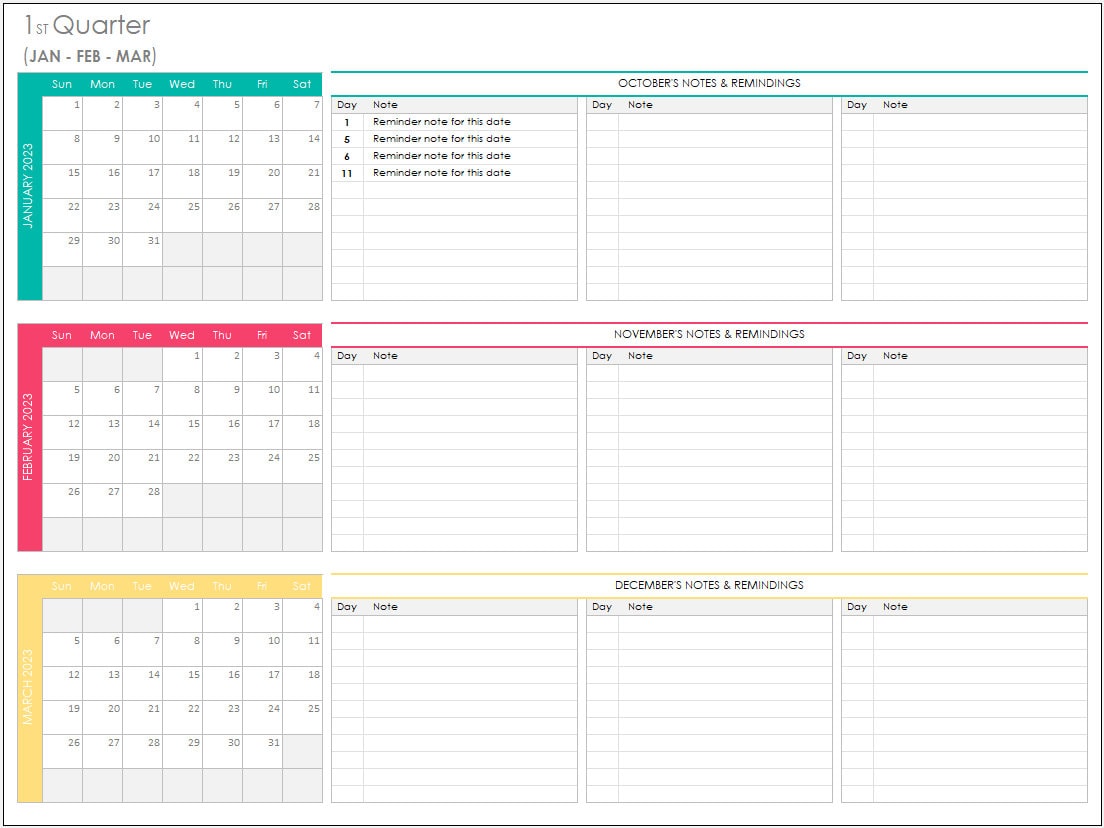Click the DECEMBER'S NOTES & REMINDINGS header

click(x=710, y=585)
